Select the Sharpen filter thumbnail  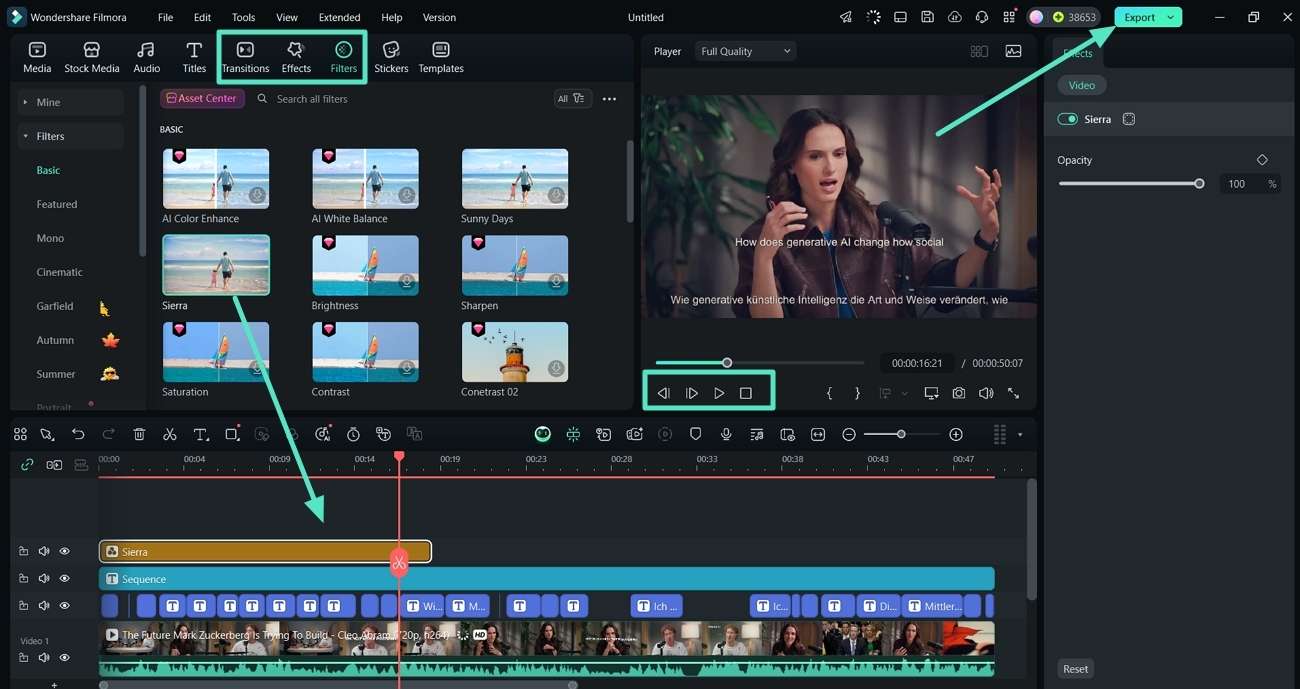(x=515, y=266)
